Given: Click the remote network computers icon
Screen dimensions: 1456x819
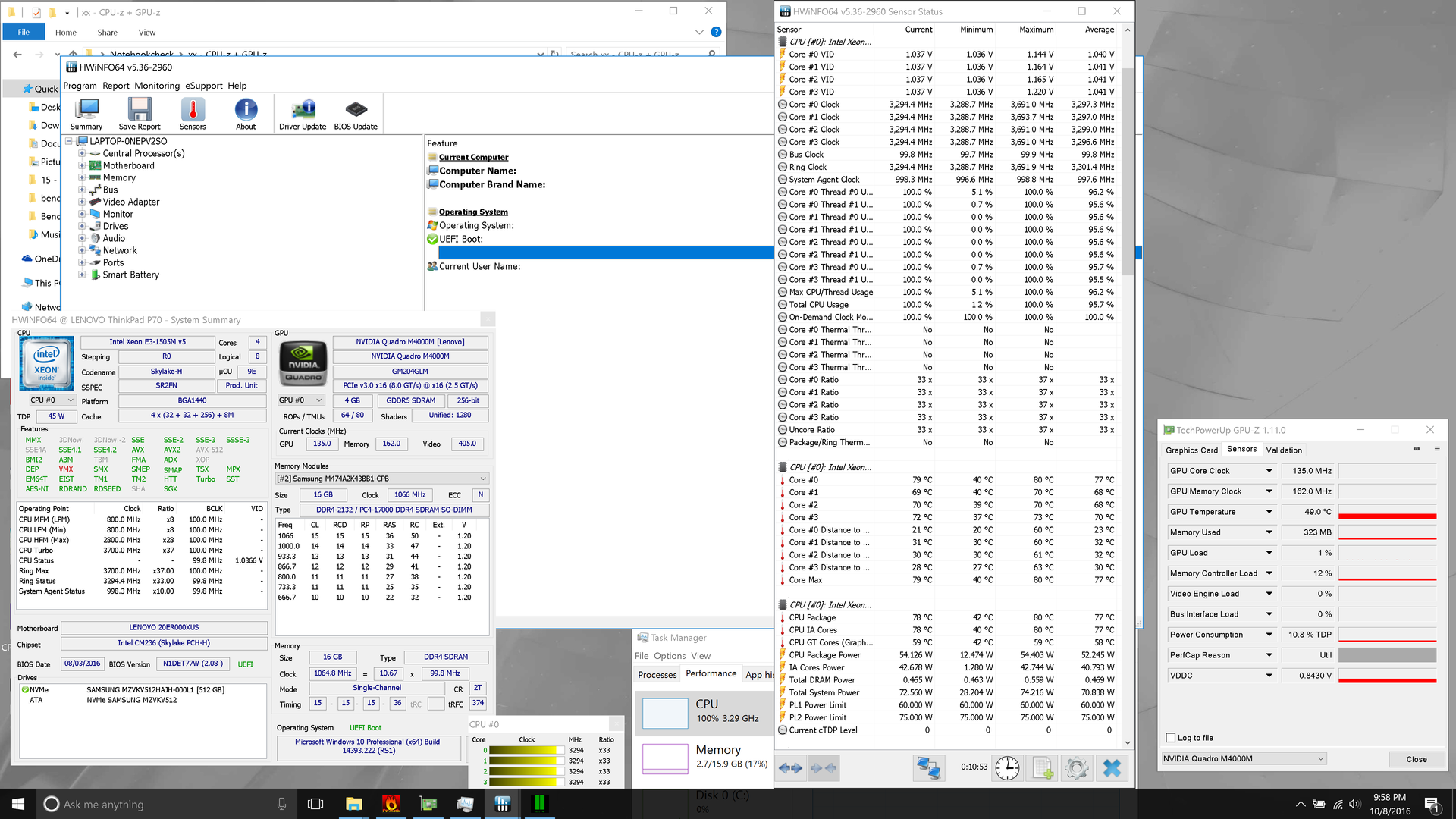Looking at the screenshot, I should tap(928, 768).
